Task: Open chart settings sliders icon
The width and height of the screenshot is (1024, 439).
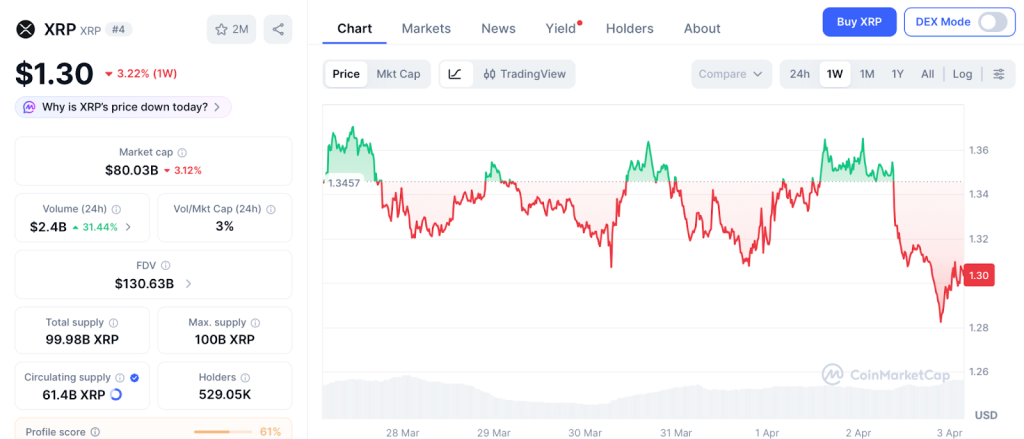Action: tap(998, 74)
